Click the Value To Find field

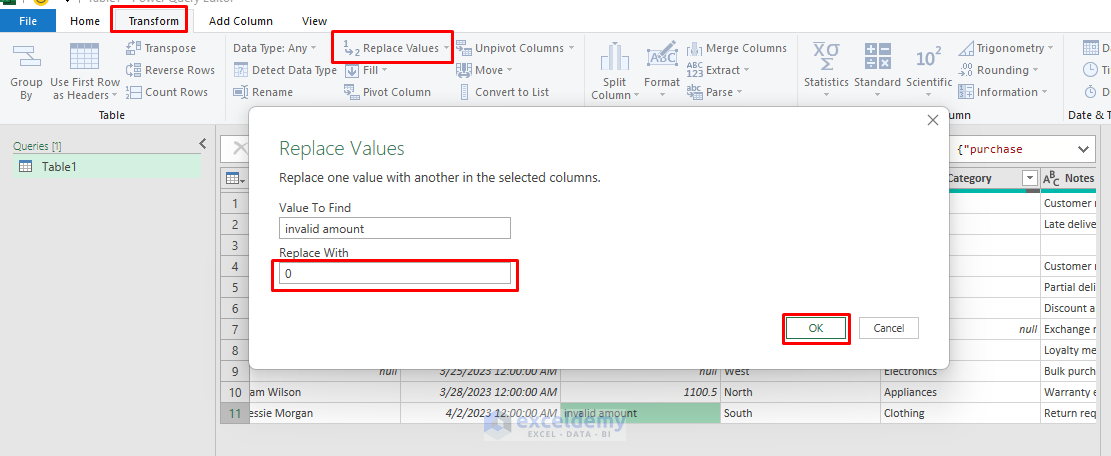click(395, 228)
